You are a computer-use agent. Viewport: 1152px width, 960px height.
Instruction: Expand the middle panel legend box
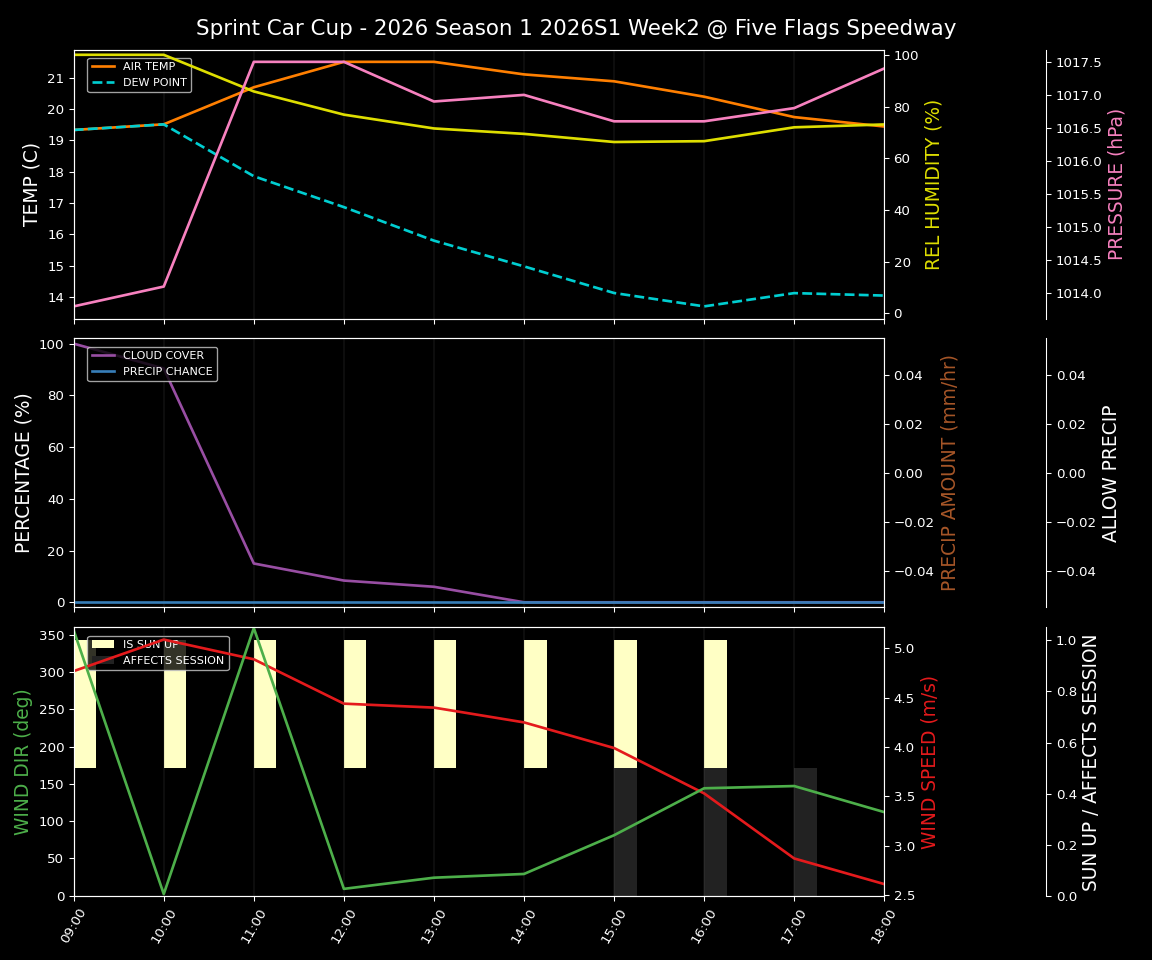(x=150, y=363)
